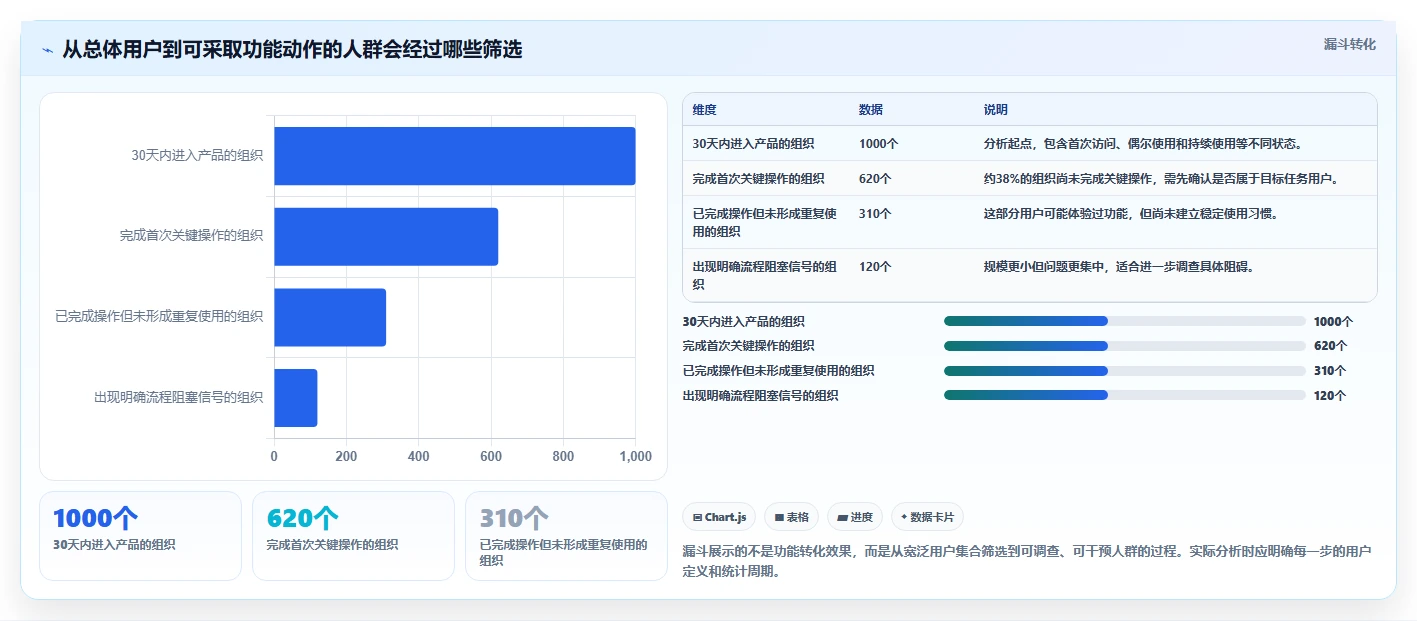Click the 120个 value beside the progress bar
1417x621 pixels.
coord(1331,396)
